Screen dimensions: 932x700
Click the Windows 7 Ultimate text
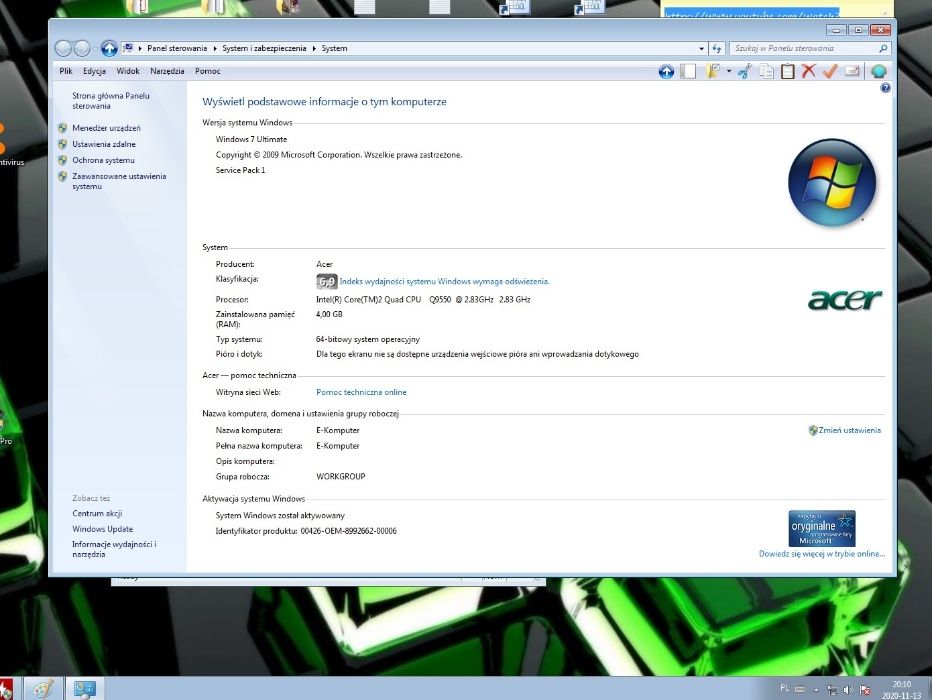[251, 139]
